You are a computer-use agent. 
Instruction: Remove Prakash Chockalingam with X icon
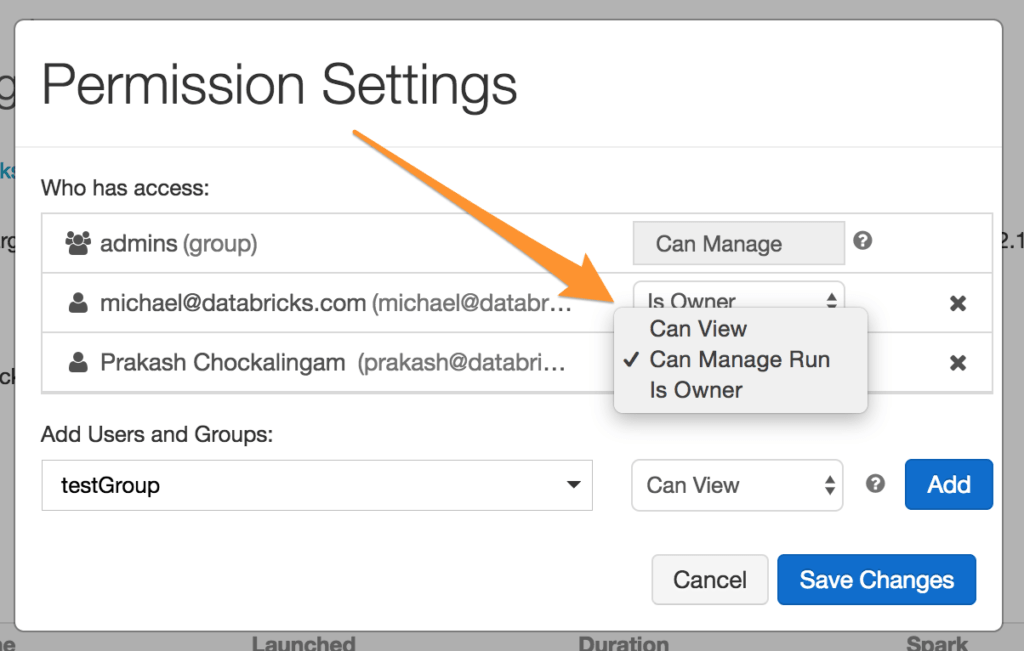point(957,362)
